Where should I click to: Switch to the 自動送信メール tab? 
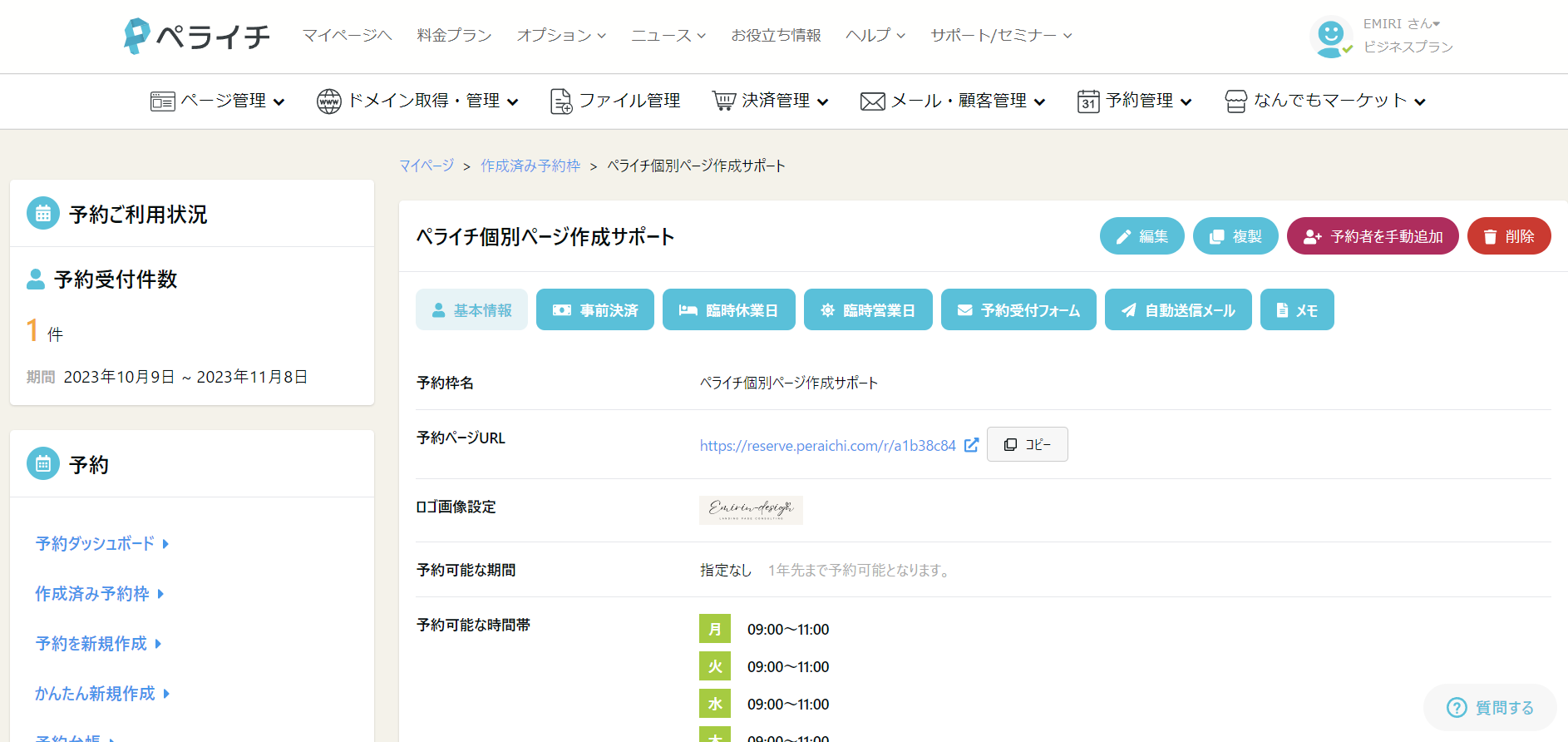[1178, 310]
